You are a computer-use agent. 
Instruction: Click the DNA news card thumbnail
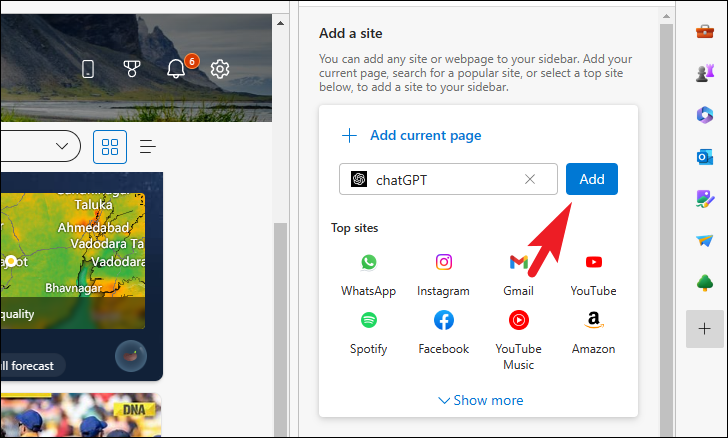click(81, 415)
